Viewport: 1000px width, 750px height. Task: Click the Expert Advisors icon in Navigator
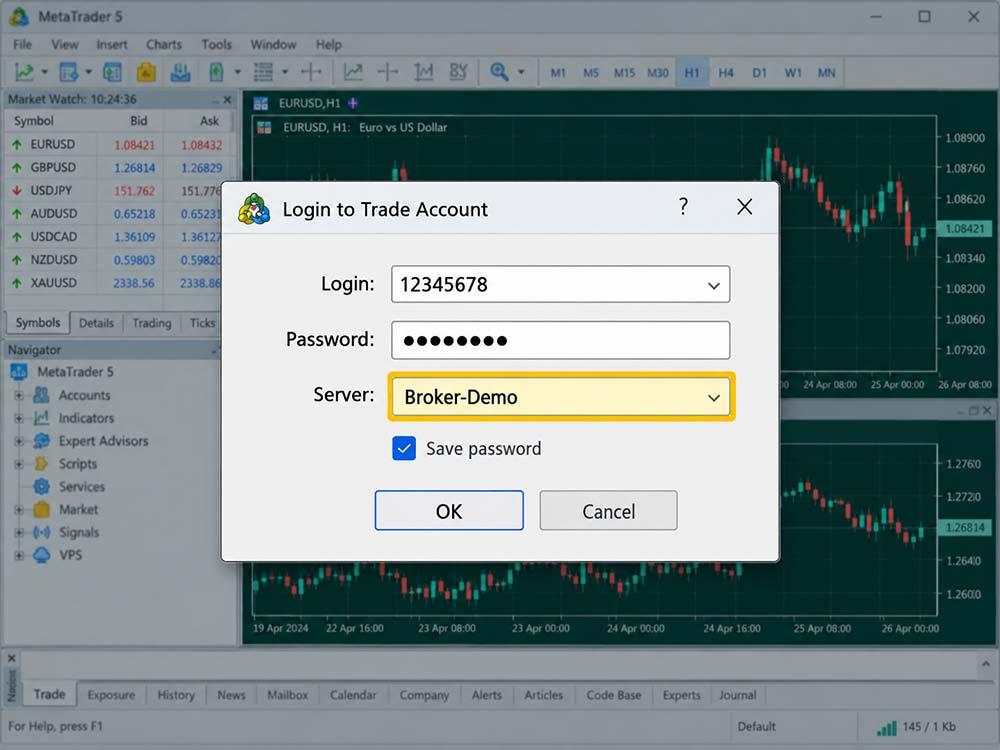41,441
